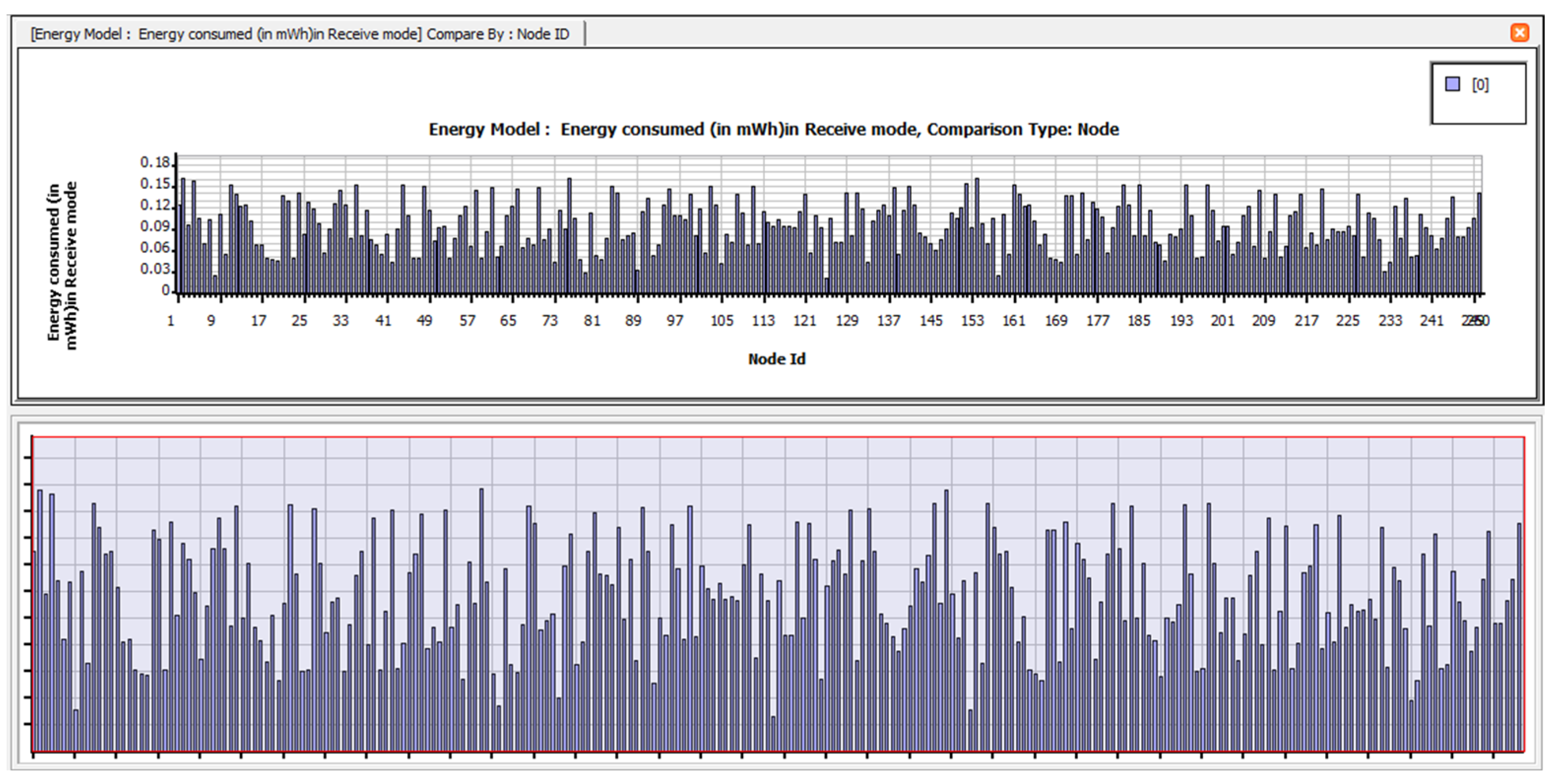This screenshot has height=784, width=1556.
Task: Select the Energy Model Compare By Node ID tab
Action: pyautogui.click(x=300, y=34)
